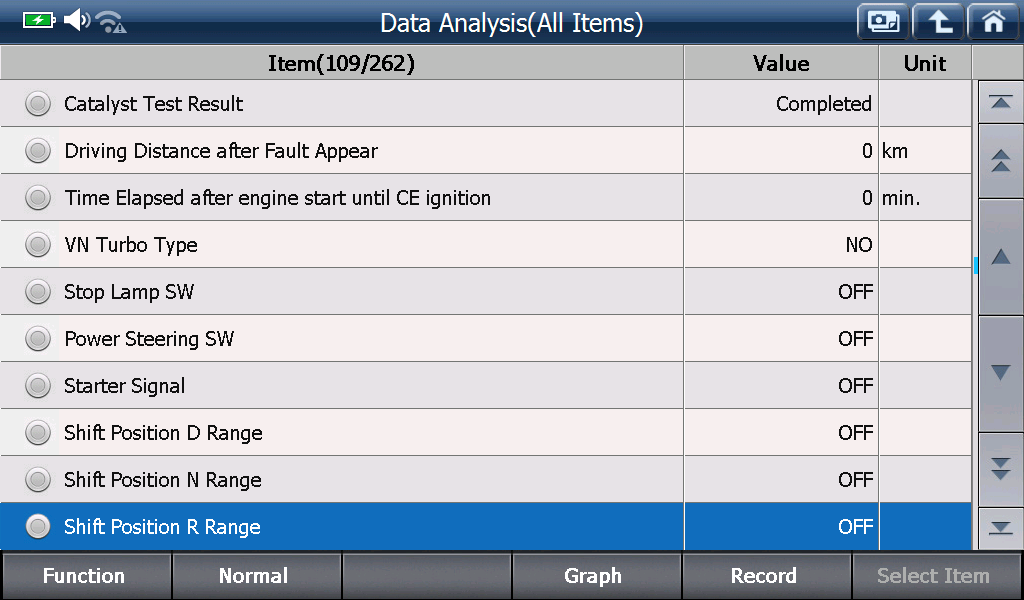Page up with double up arrow
The image size is (1024, 600).
[x=1000, y=161]
